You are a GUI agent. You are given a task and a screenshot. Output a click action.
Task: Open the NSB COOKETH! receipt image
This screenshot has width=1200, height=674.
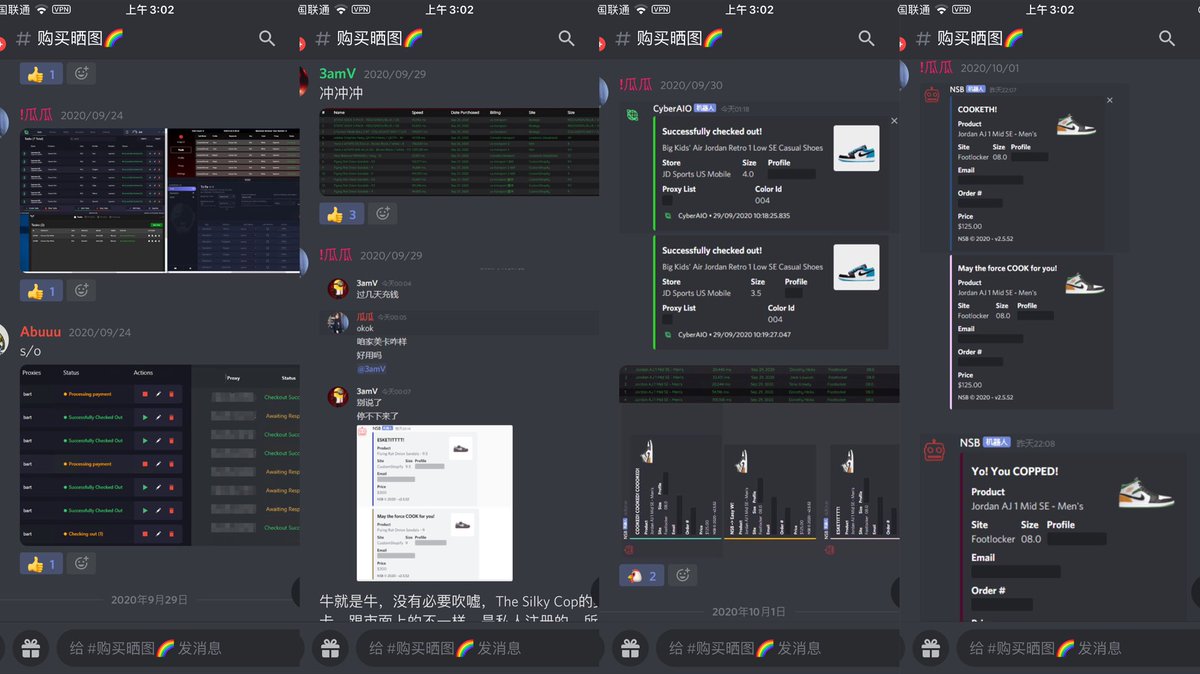pyautogui.click(x=1020, y=248)
